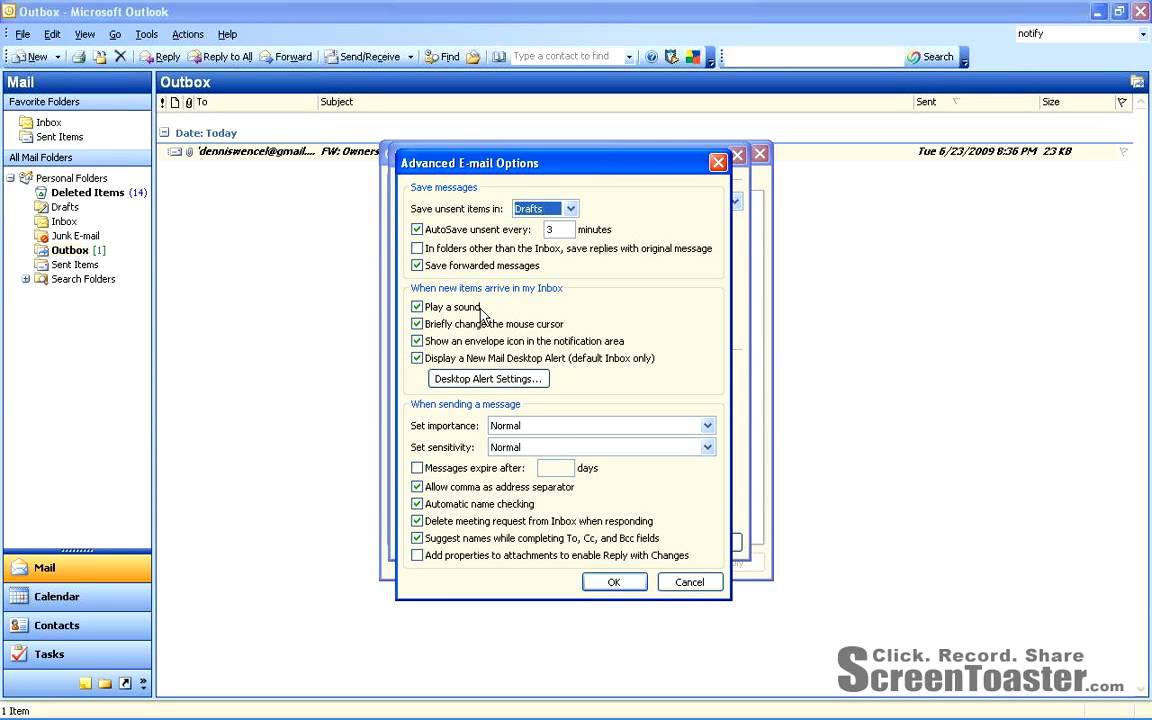This screenshot has width=1152, height=720.
Task: Toggle Save forwarded messages checkbox
Action: [417, 265]
